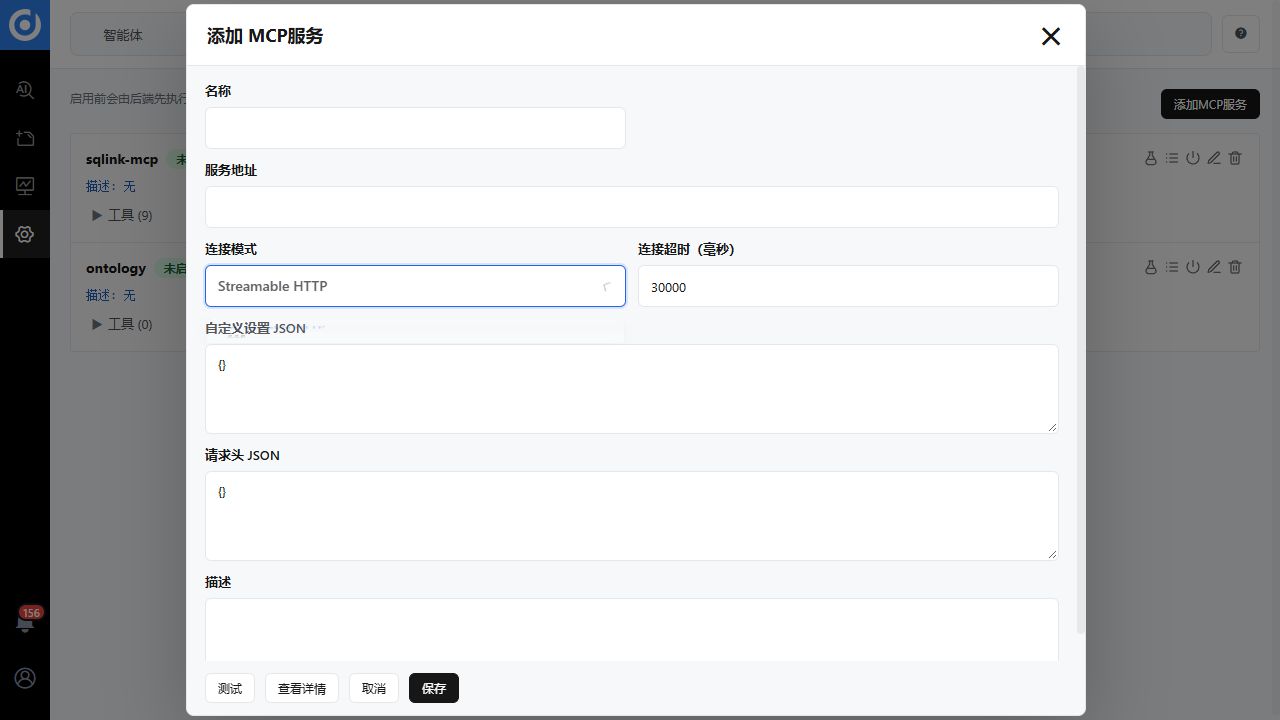Delete ontology with the trash icon

click(1235, 267)
